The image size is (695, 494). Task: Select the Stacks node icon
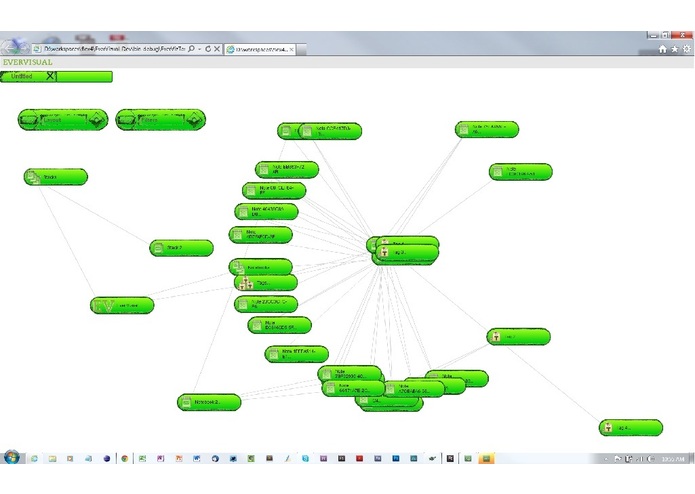click(33, 177)
